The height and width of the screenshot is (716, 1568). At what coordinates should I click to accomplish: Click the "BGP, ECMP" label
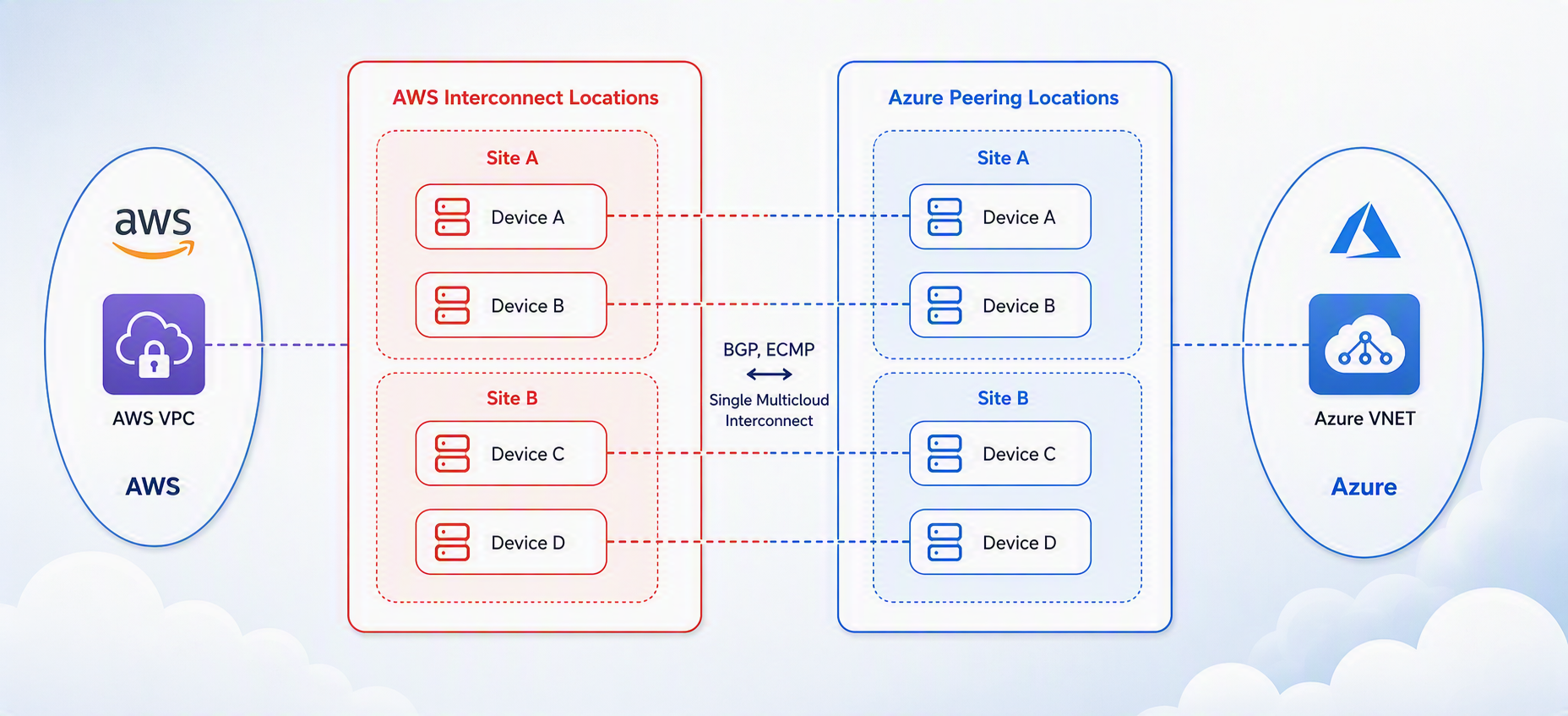pyautogui.click(x=769, y=349)
